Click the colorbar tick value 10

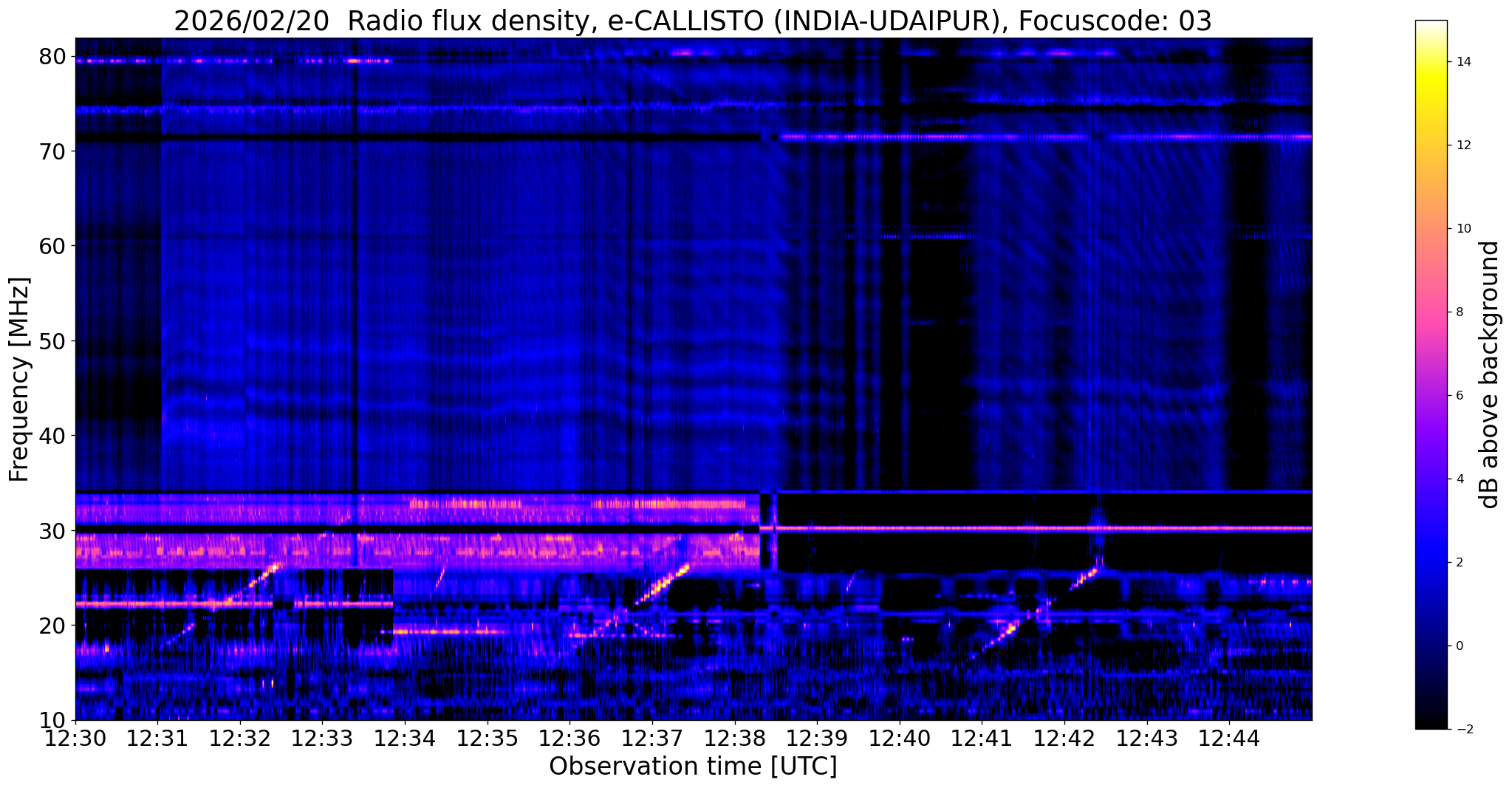point(1463,229)
